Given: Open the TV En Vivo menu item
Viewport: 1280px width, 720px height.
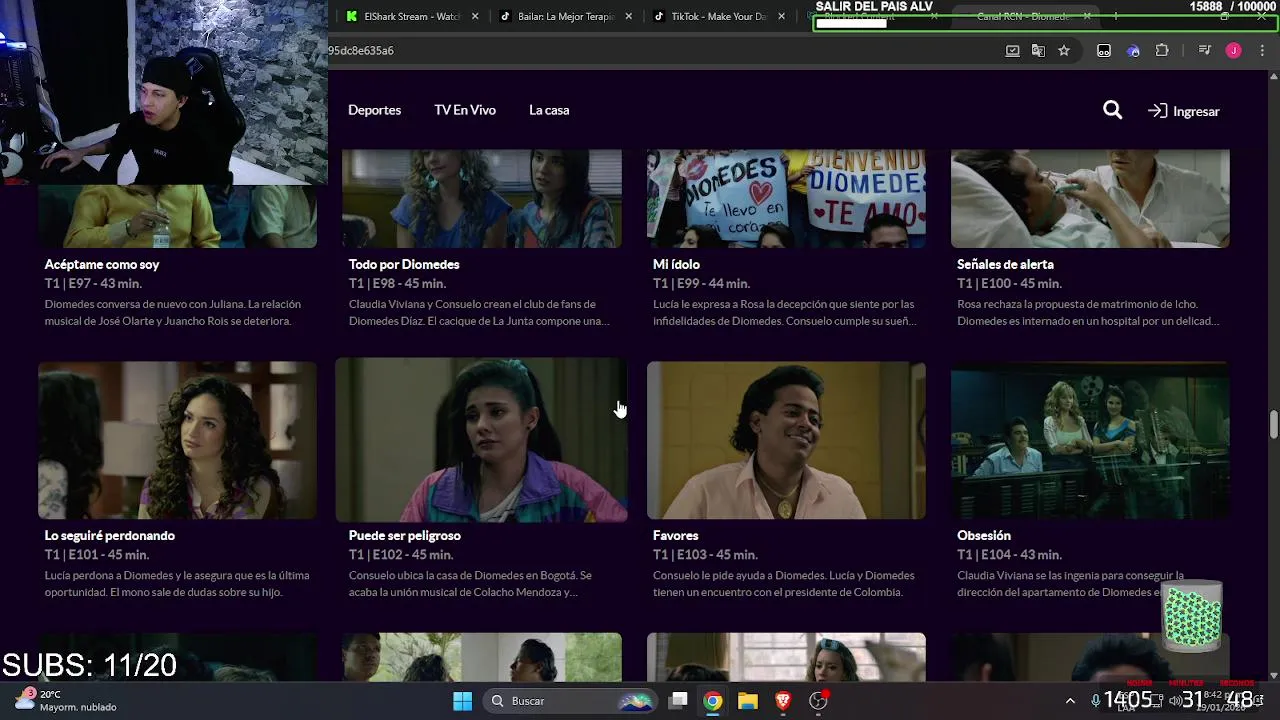Looking at the screenshot, I should tap(465, 110).
